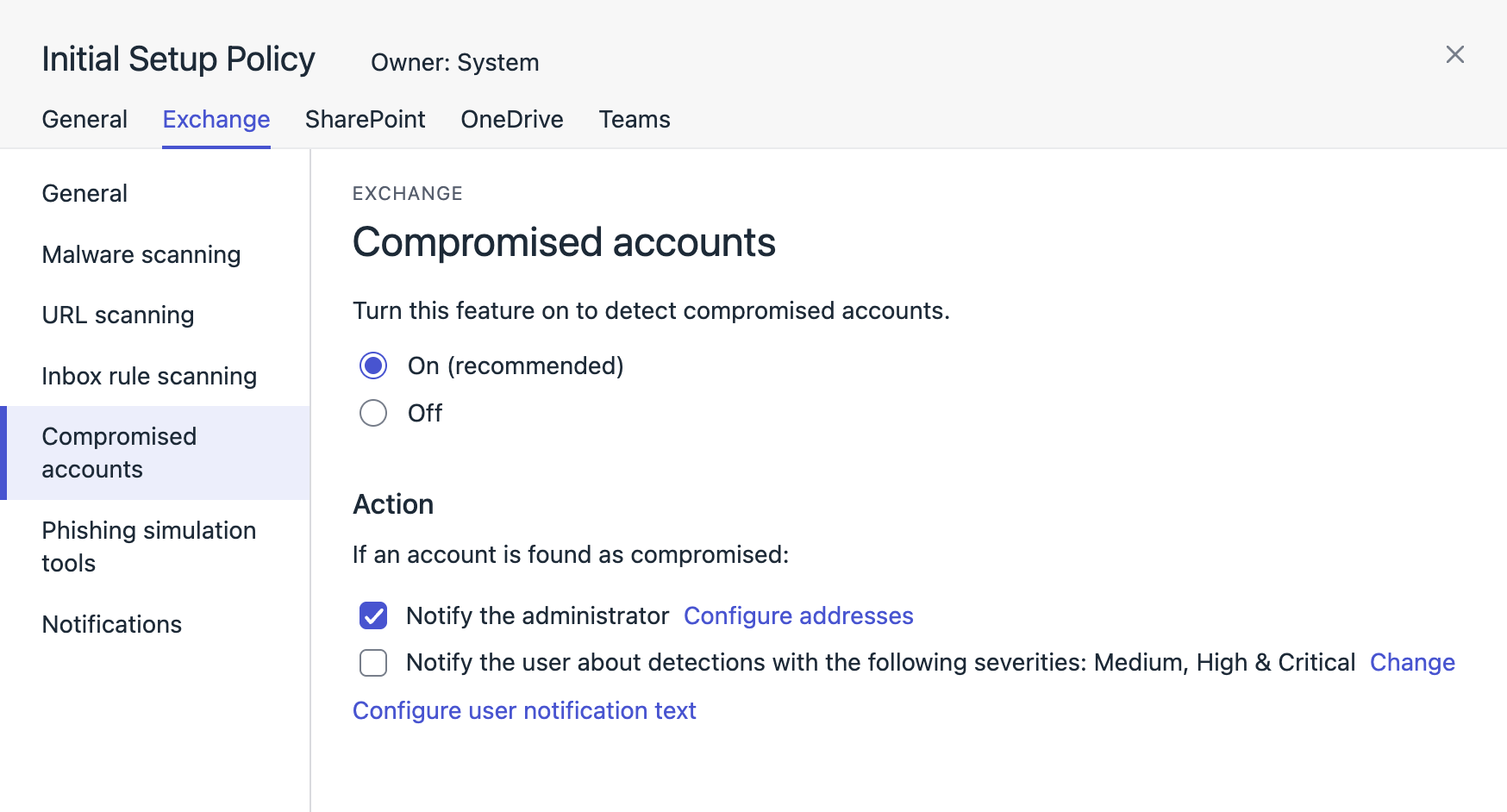Select the Off radio button
The width and height of the screenshot is (1507, 812).
pos(373,413)
